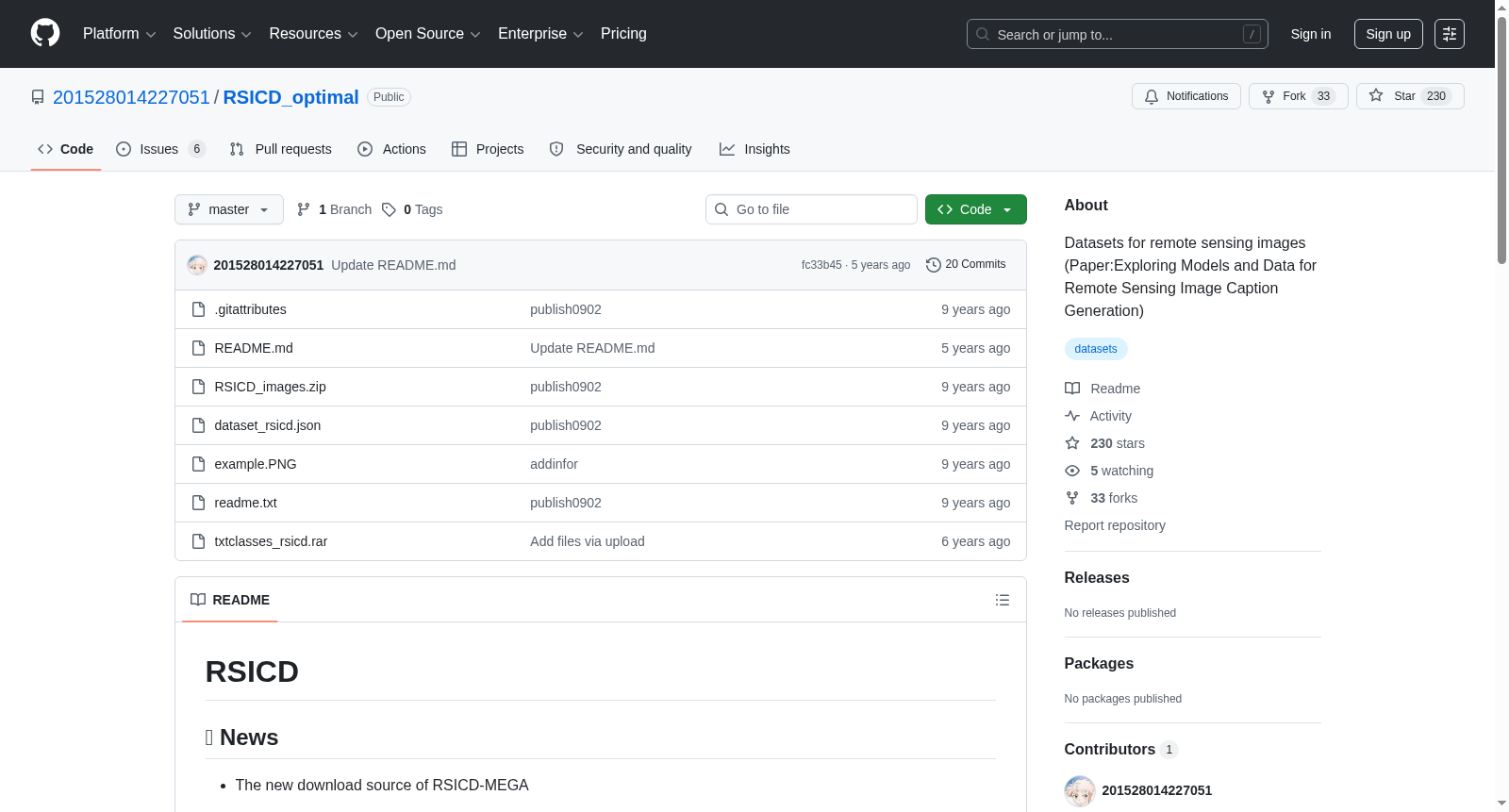The height and width of the screenshot is (812, 1509).
Task: Select the README tab header
Action: pyautogui.click(x=230, y=600)
